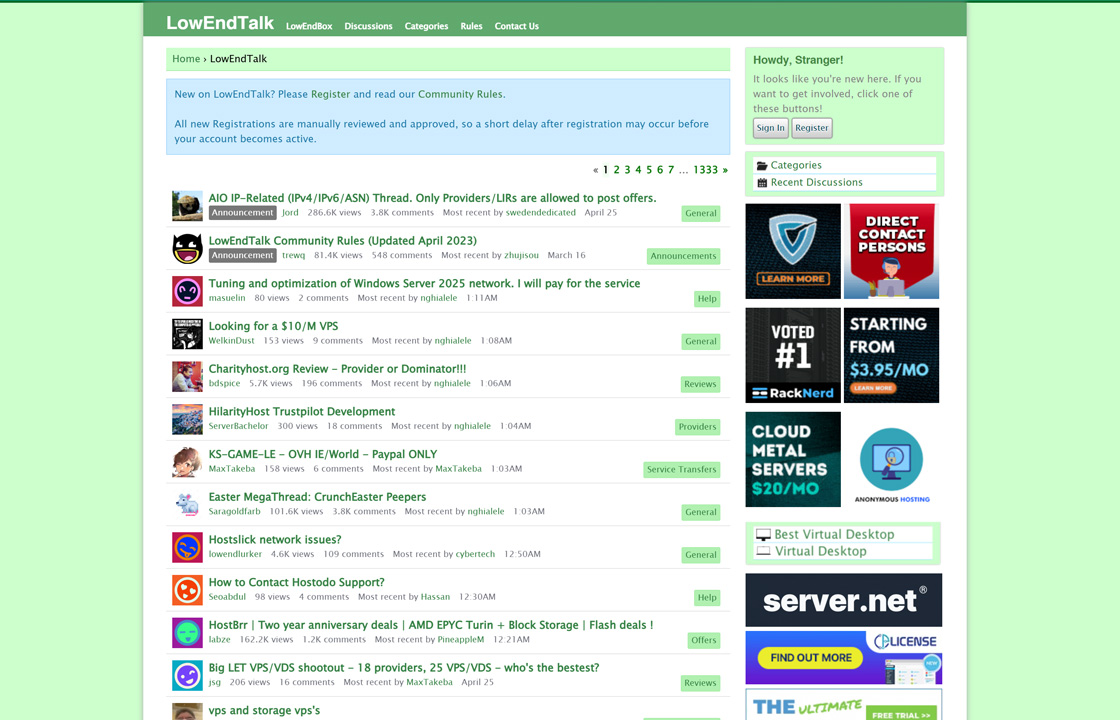Open labze's avatar on HostBrr thread
This screenshot has width=1120, height=720.
click(187, 633)
